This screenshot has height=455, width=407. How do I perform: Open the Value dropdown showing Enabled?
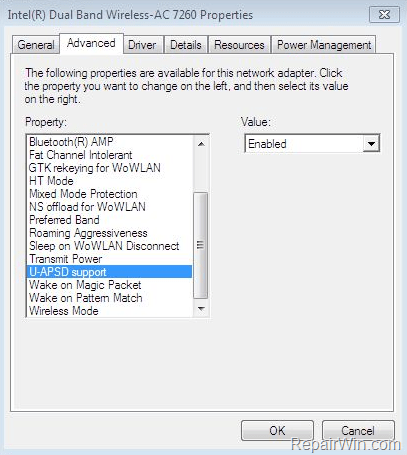(312, 144)
